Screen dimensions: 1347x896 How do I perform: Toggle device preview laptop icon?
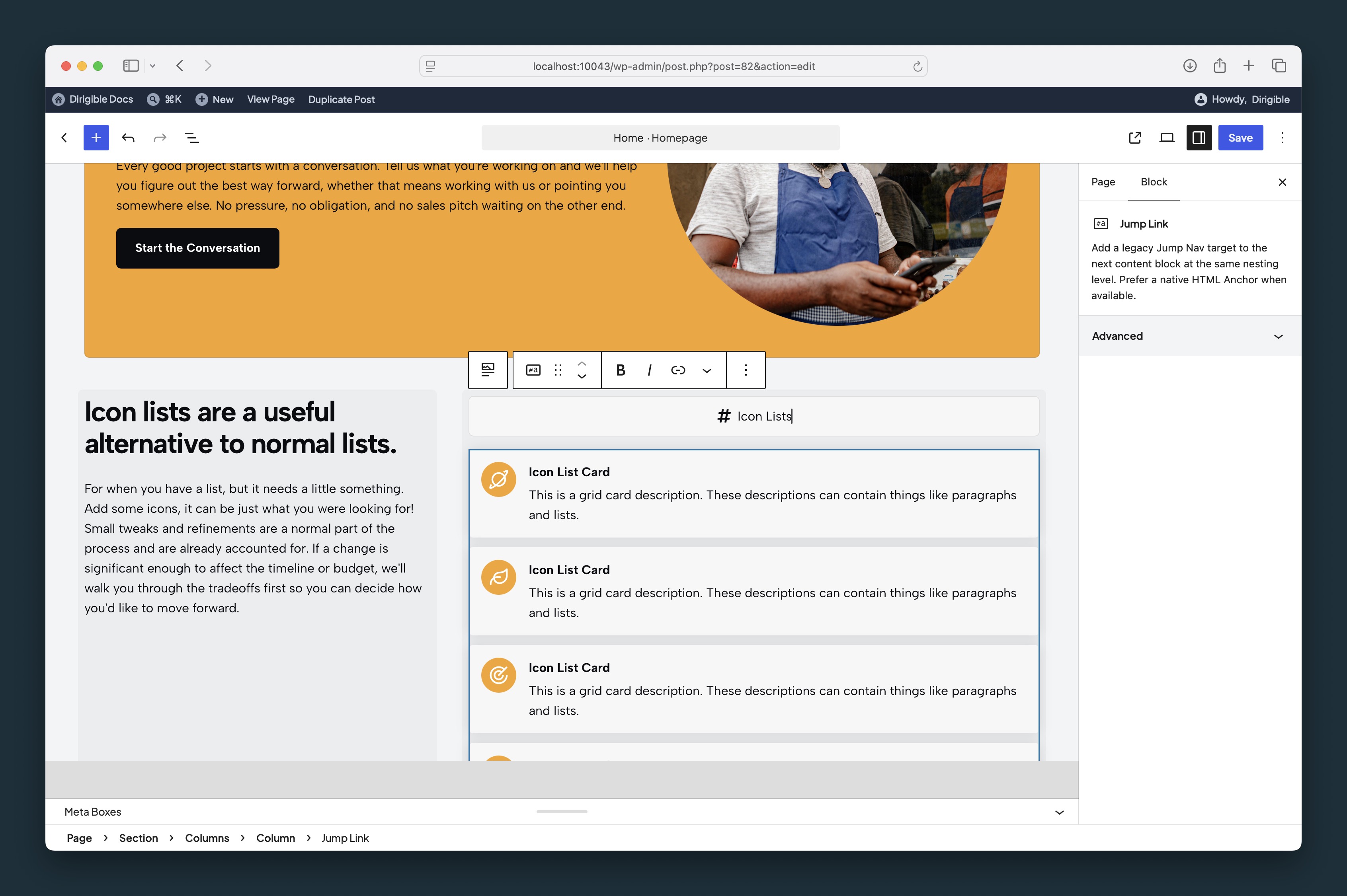point(1167,138)
